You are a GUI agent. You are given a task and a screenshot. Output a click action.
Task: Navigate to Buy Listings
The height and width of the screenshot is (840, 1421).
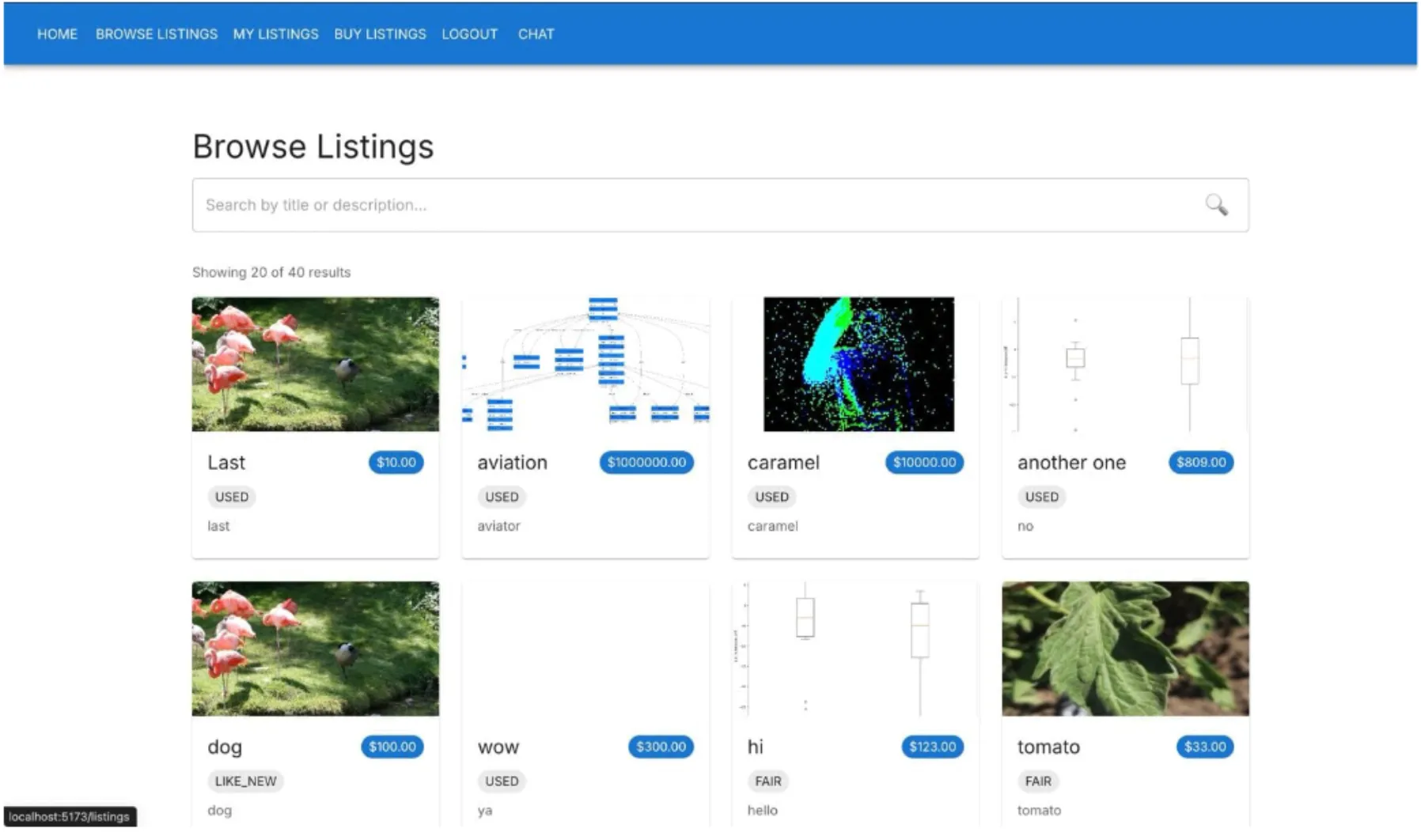[380, 34]
